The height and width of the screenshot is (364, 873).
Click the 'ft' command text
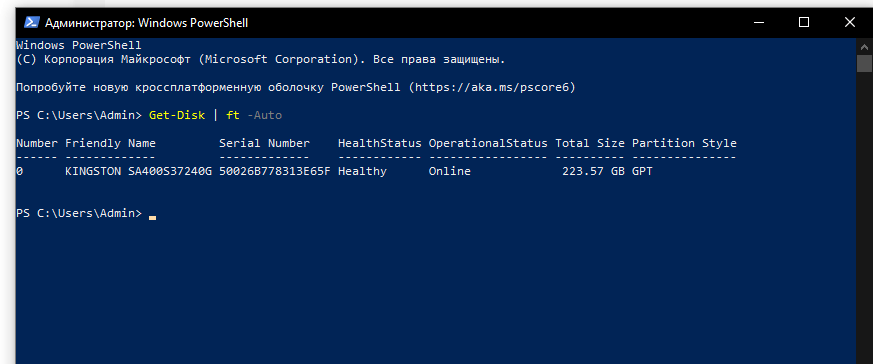point(233,115)
